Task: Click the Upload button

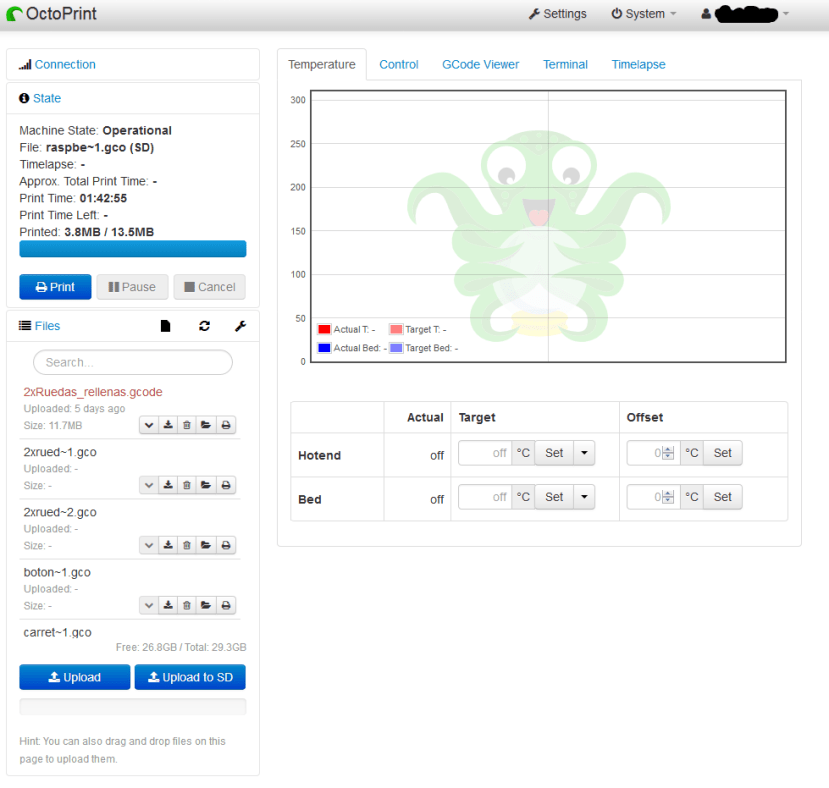Action: 75,677
